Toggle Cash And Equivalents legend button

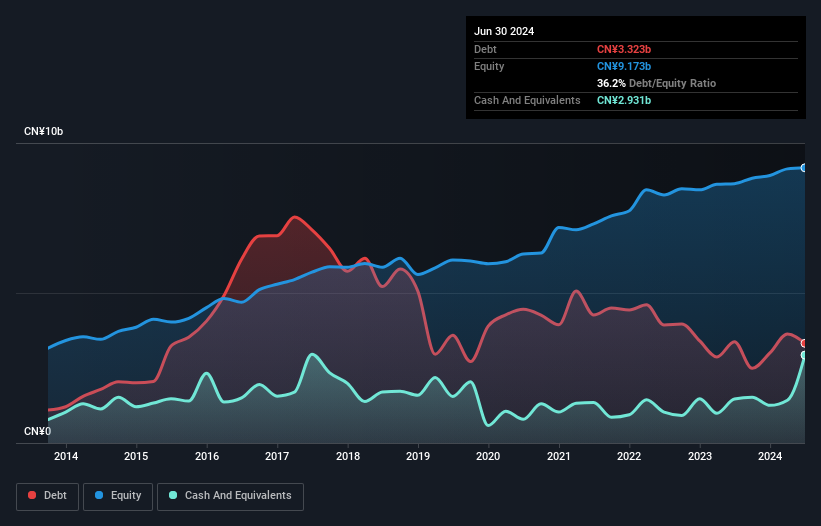230,496
